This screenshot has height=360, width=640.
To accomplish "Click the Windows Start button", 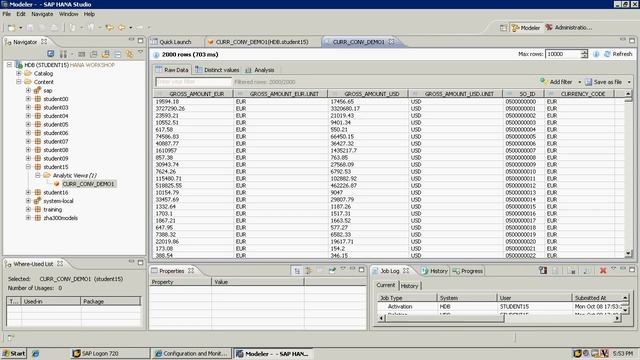I will click(x=14, y=353).
